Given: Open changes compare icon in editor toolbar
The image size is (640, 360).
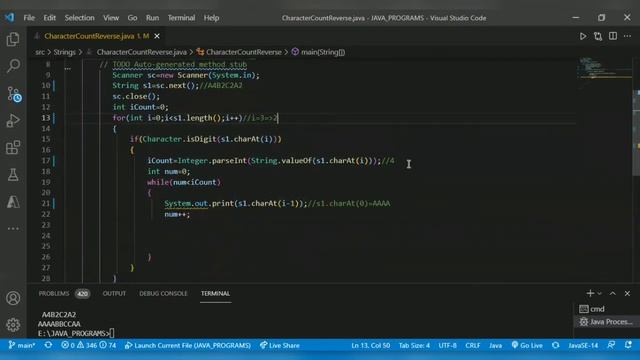Looking at the screenshot, I should pyautogui.click(x=598, y=36).
